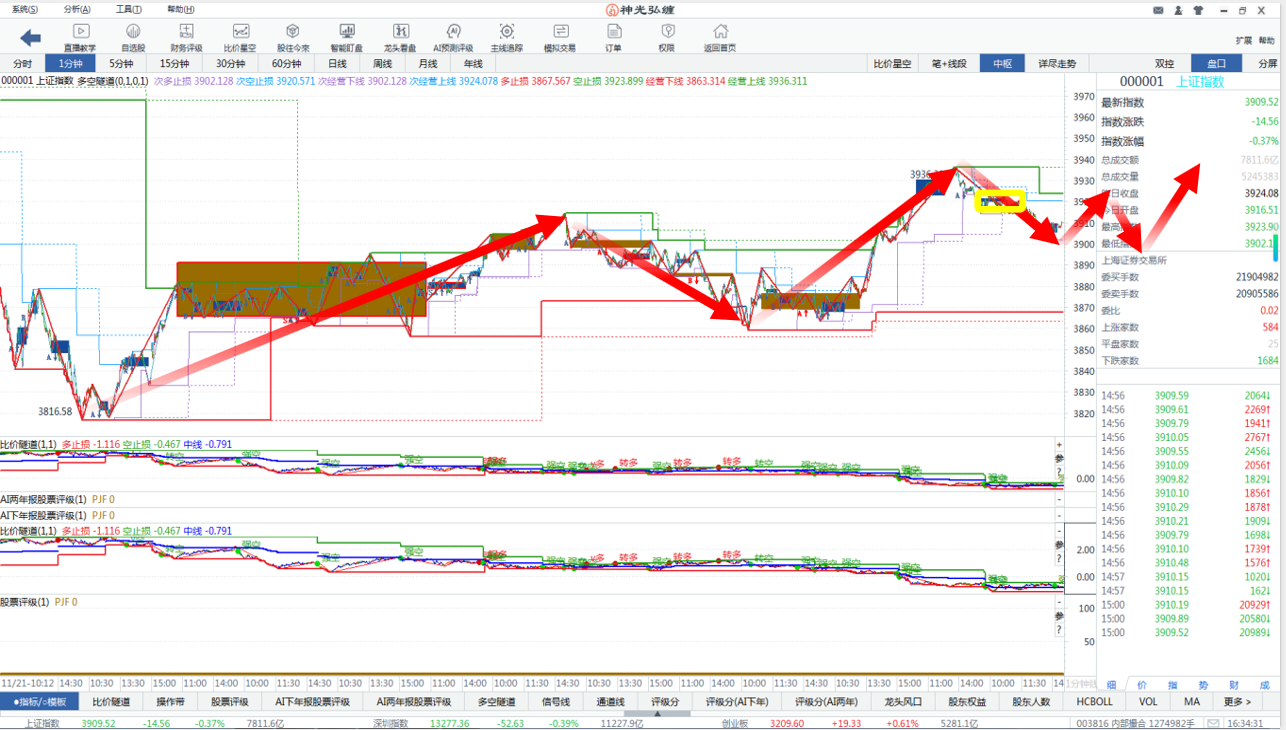
Task: Toggle the 笔+线段 overlay button
Action: 949,63
